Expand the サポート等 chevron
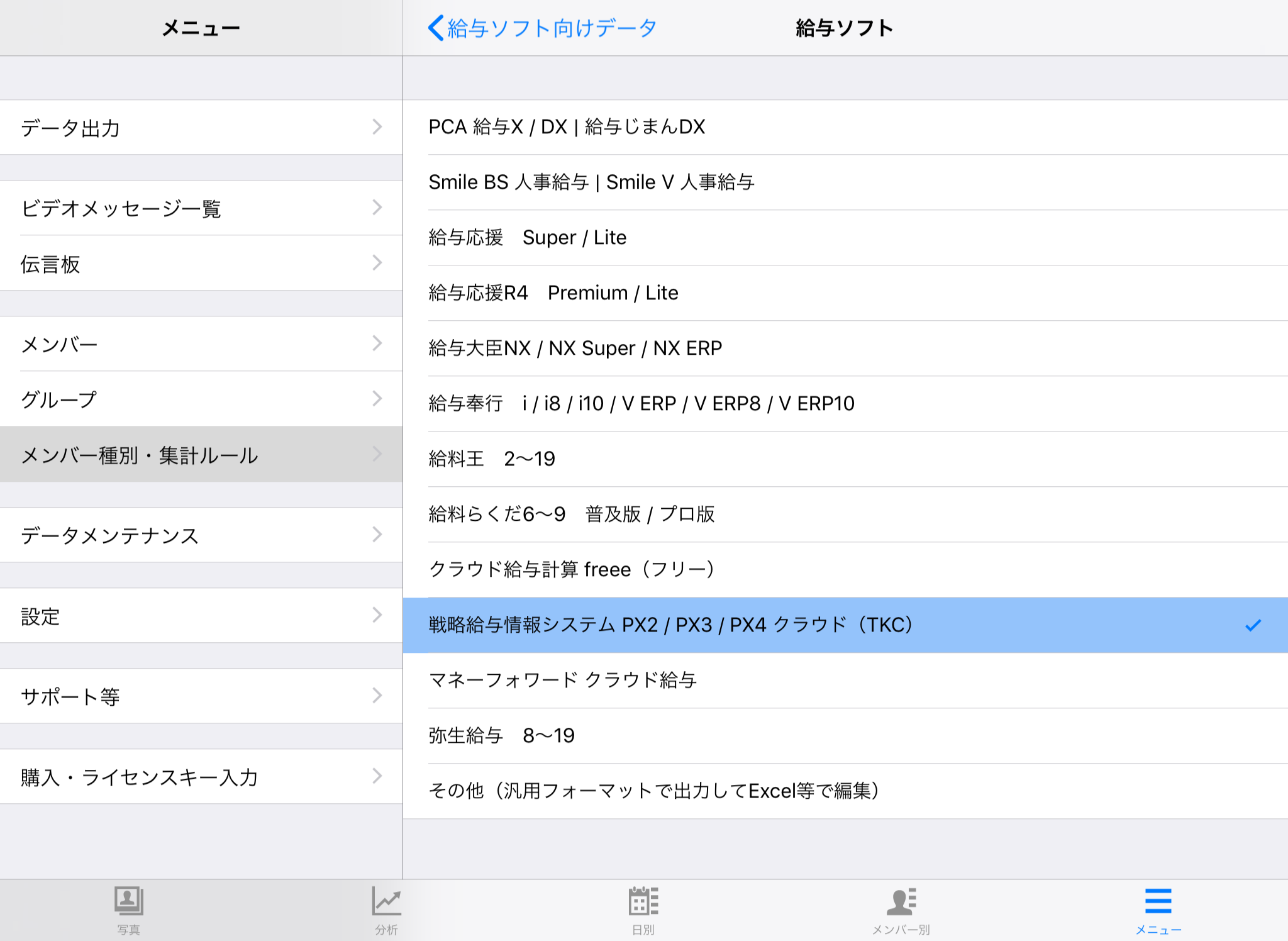This screenshot has width=1288, height=941. 377,696
